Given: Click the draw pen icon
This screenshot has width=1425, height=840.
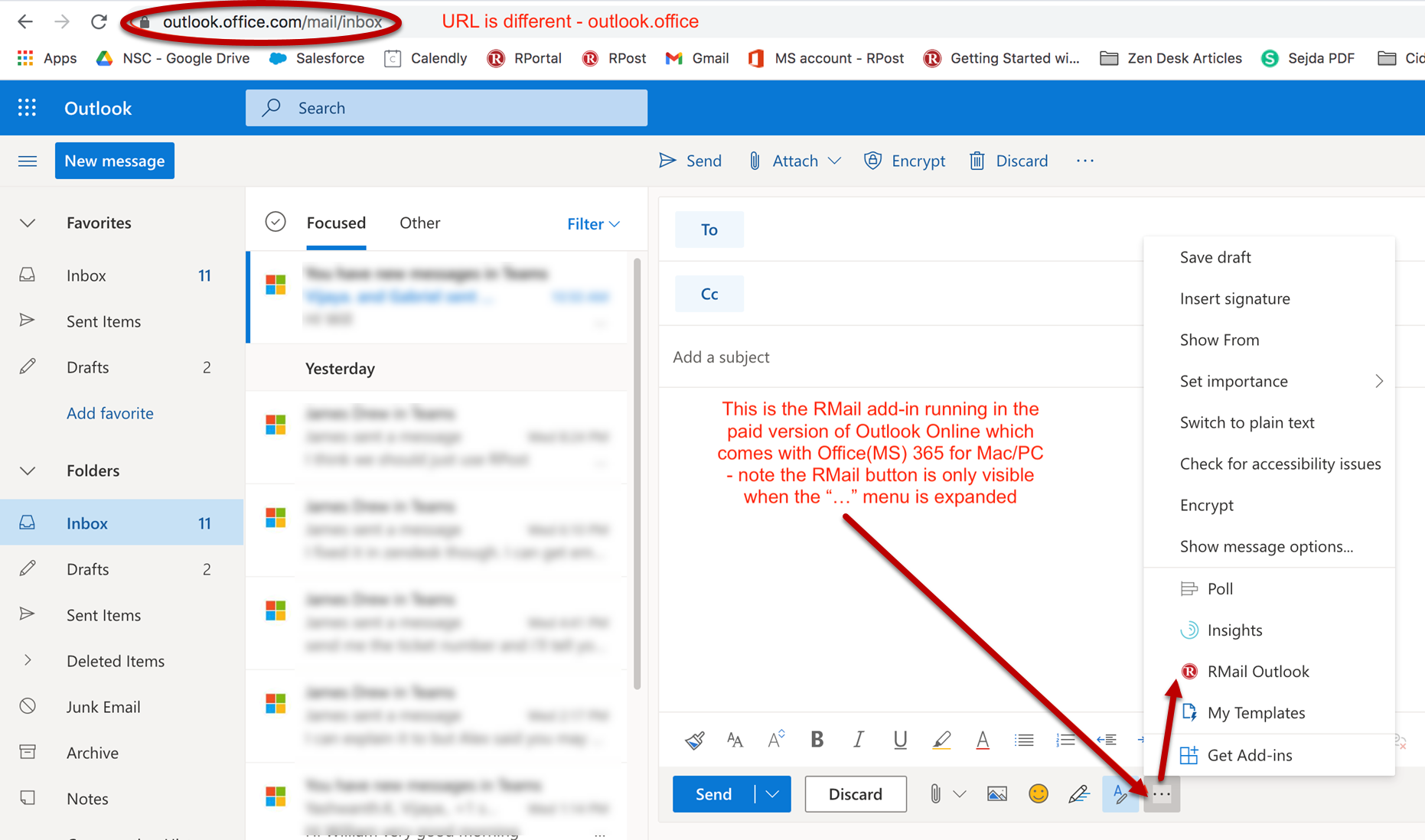Looking at the screenshot, I should [1079, 794].
